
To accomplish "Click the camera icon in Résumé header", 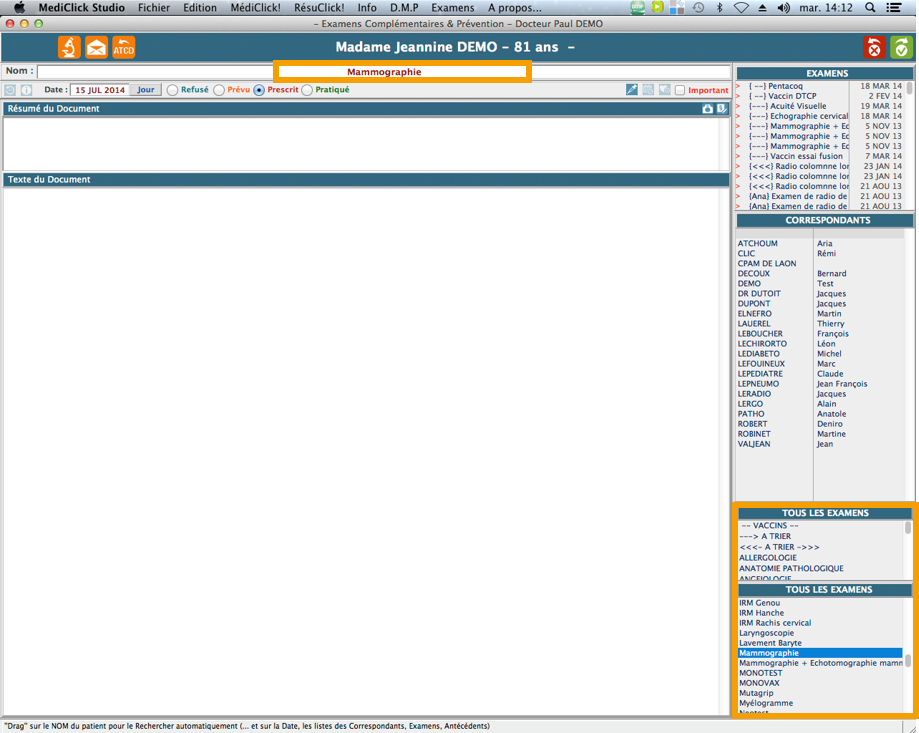I will (708, 108).
